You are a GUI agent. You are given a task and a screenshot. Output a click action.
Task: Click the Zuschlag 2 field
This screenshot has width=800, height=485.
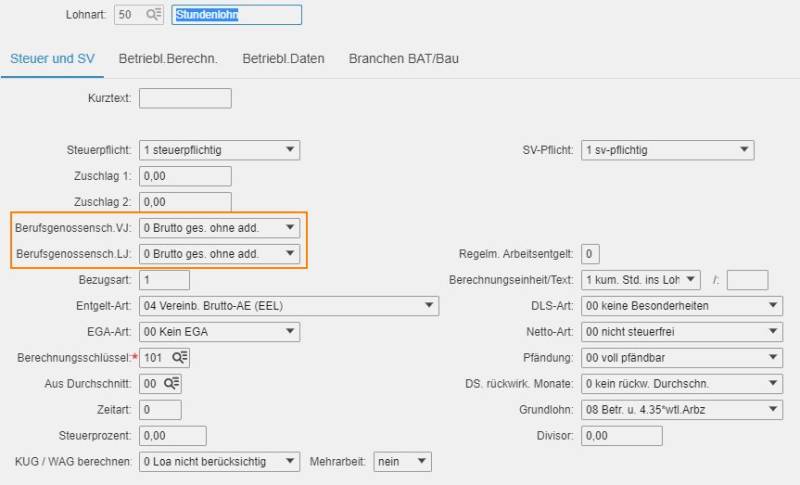(x=185, y=202)
